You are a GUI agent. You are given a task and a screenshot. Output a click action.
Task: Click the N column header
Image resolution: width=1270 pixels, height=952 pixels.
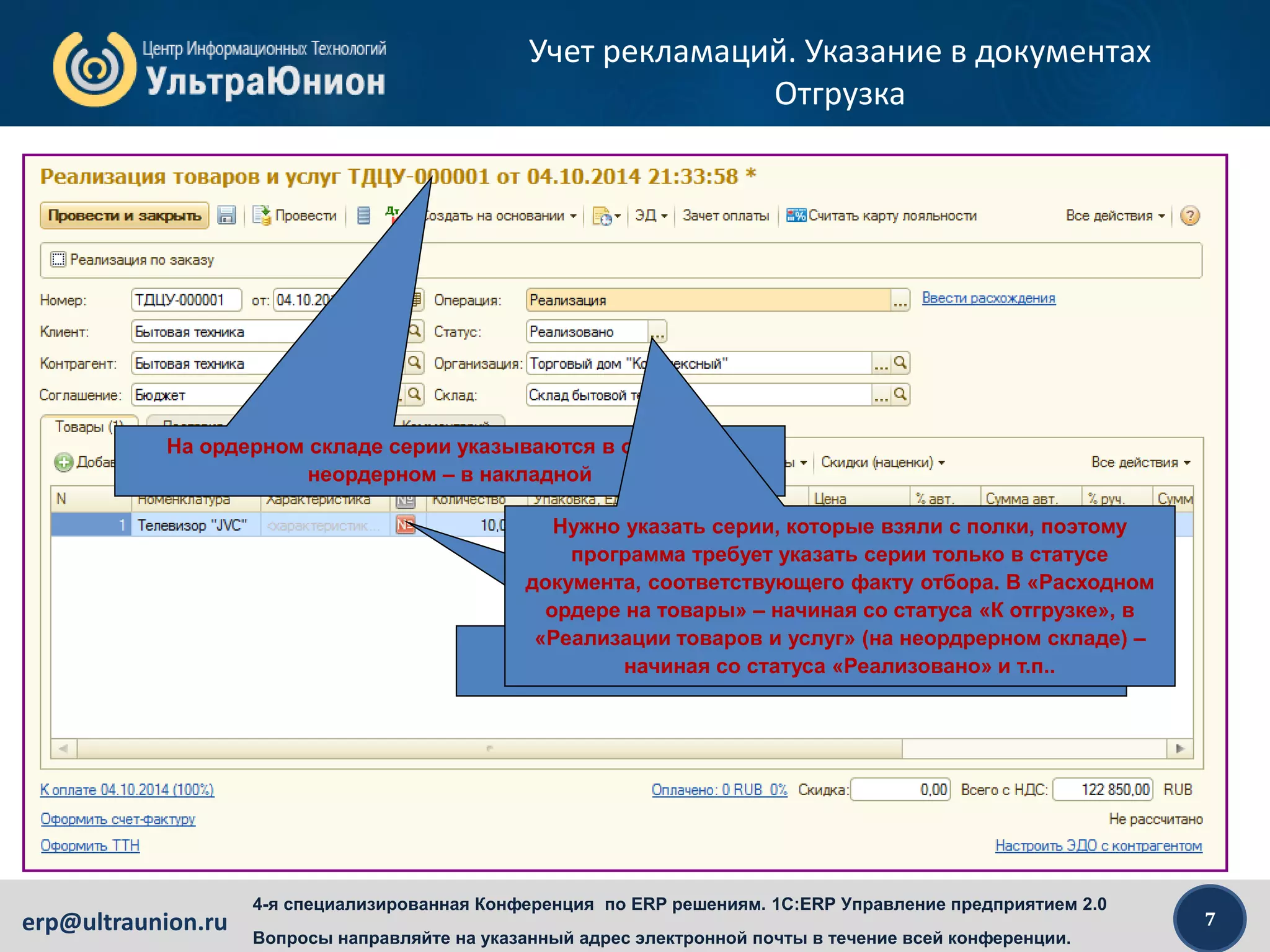pyautogui.click(x=91, y=499)
